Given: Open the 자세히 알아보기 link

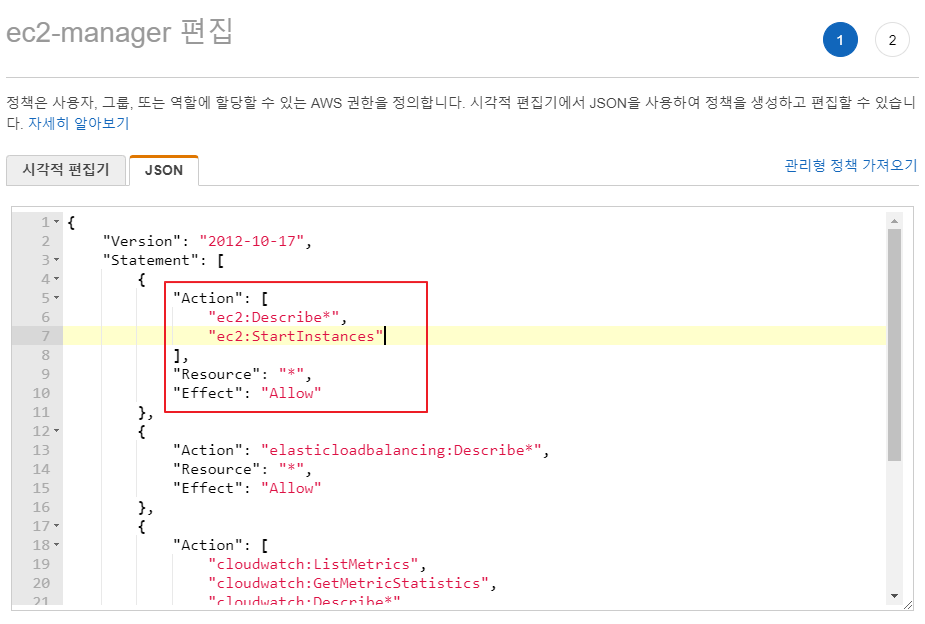Looking at the screenshot, I should tap(78, 123).
